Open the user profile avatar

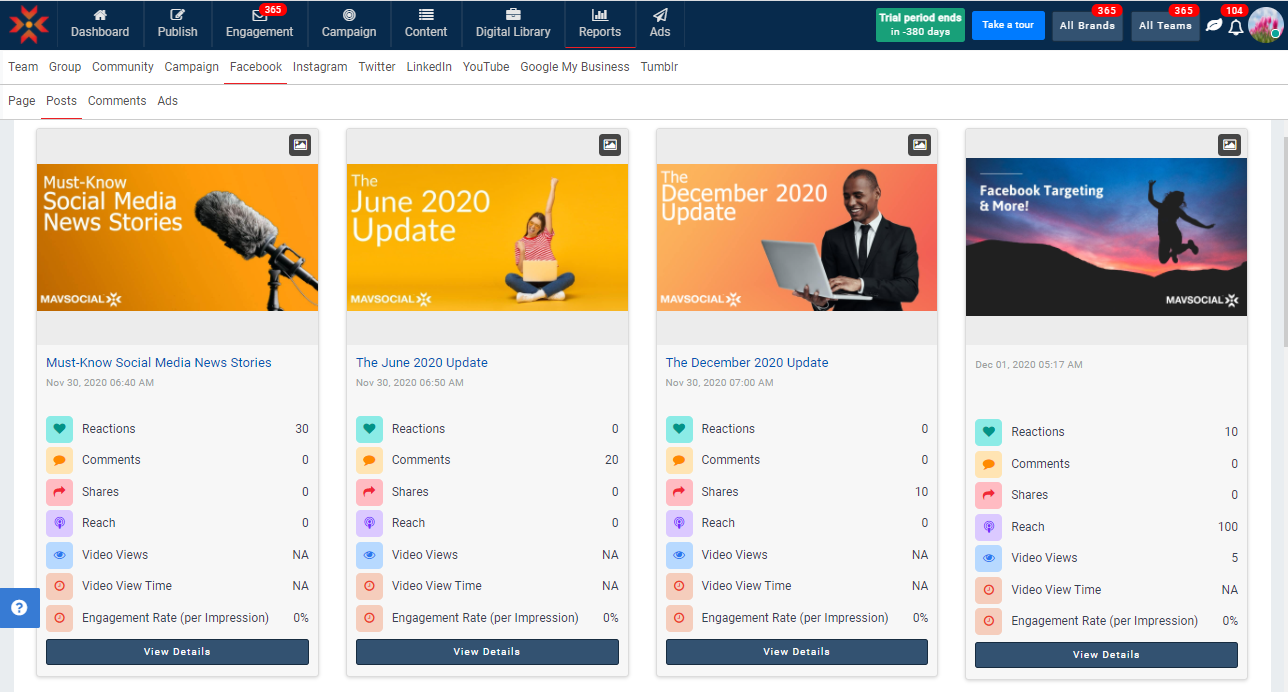1265,25
